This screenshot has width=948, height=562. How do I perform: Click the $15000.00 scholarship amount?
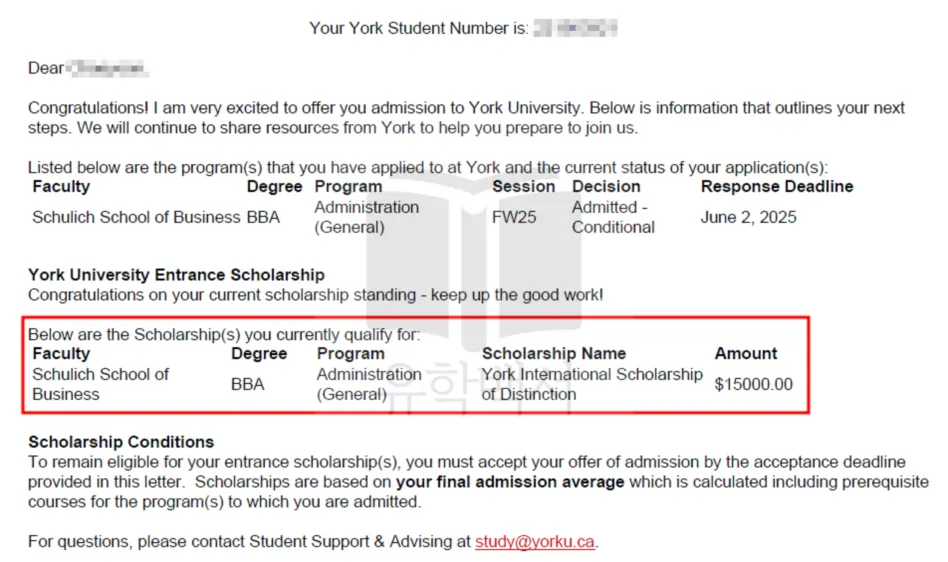tap(753, 384)
